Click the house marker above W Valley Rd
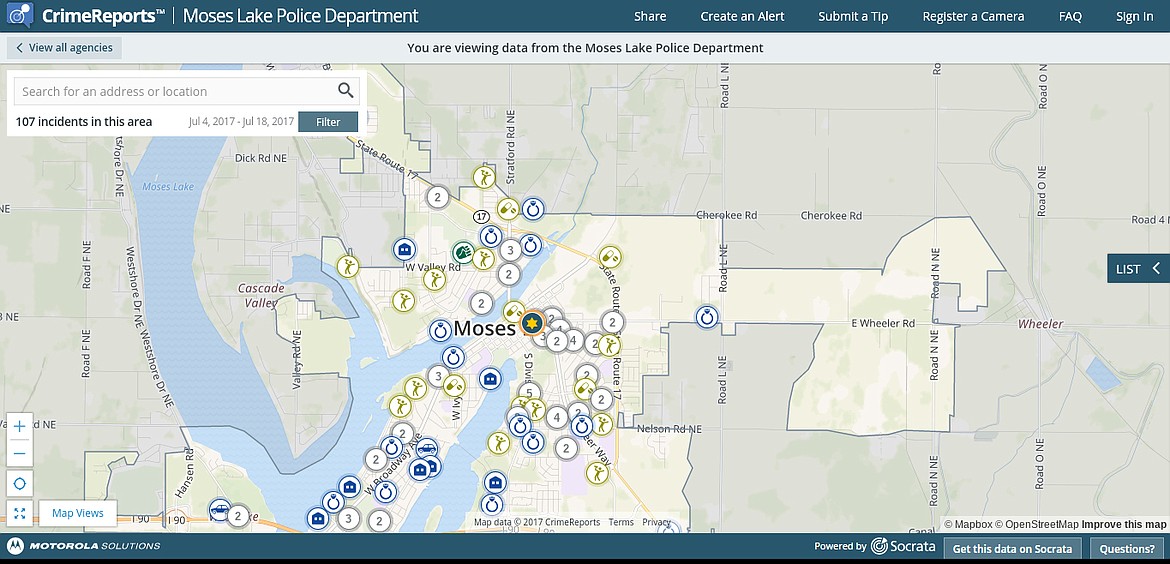1170x564 pixels. coord(405,248)
